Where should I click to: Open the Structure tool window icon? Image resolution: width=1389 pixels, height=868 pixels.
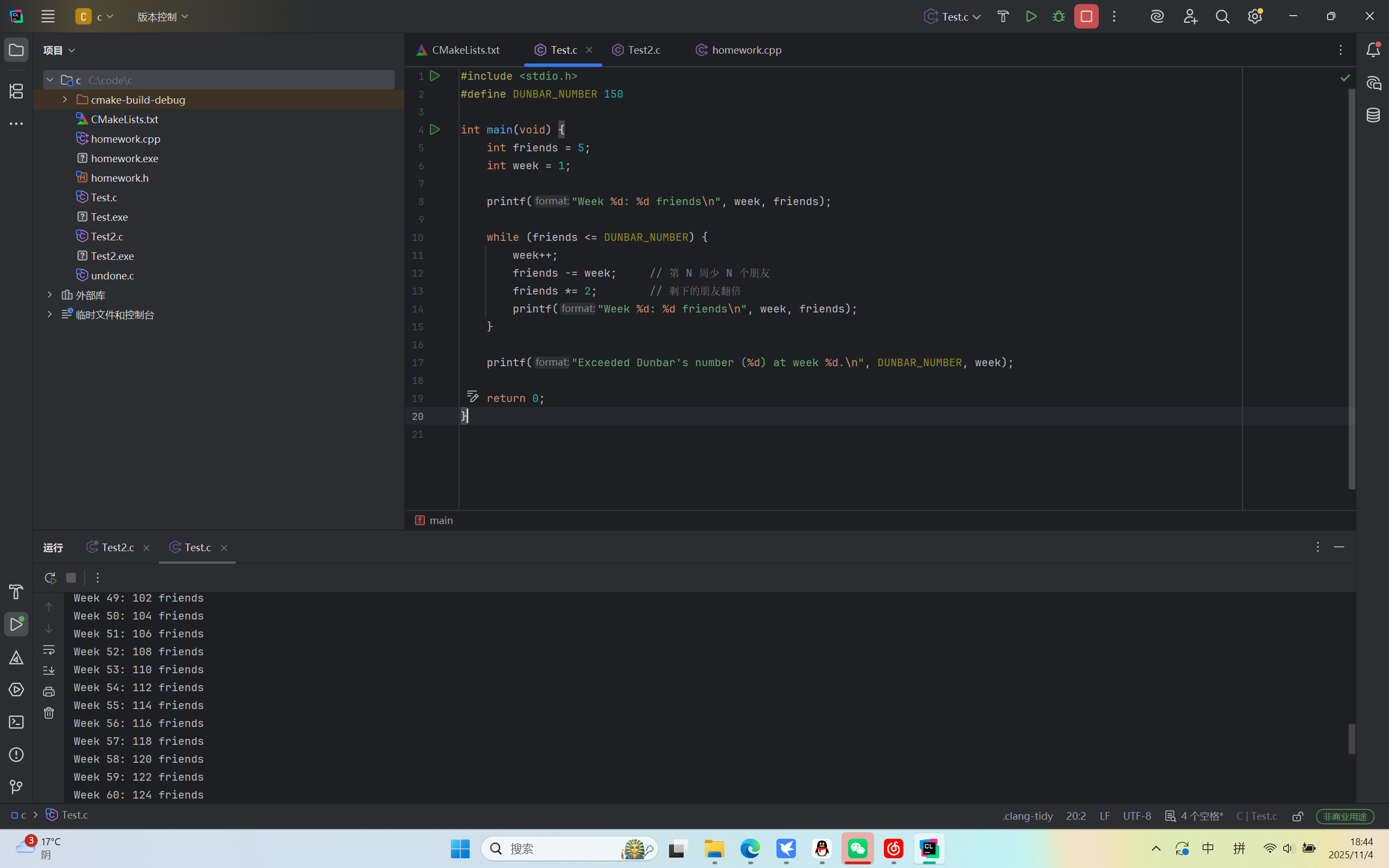16,91
